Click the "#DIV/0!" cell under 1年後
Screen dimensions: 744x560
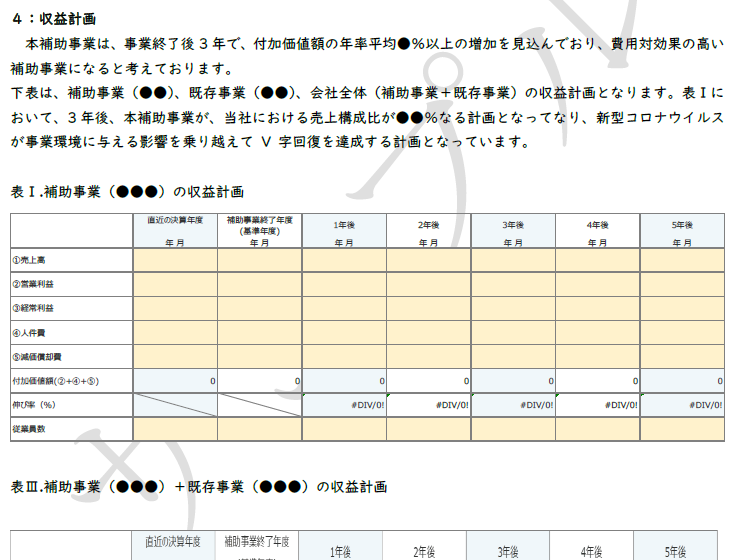pyautogui.click(x=344, y=405)
